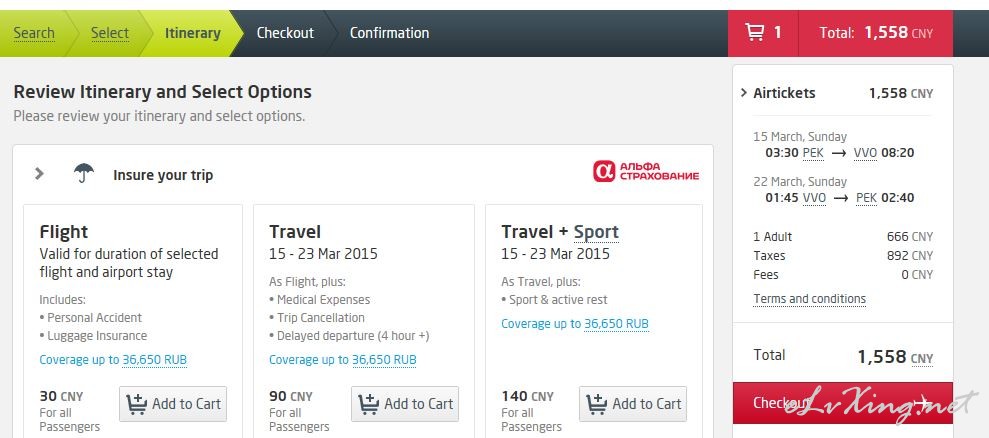Viewport: 989px width, 438px height.
Task: Click the umbrella icon beside Insure your trip
Action: [83, 174]
